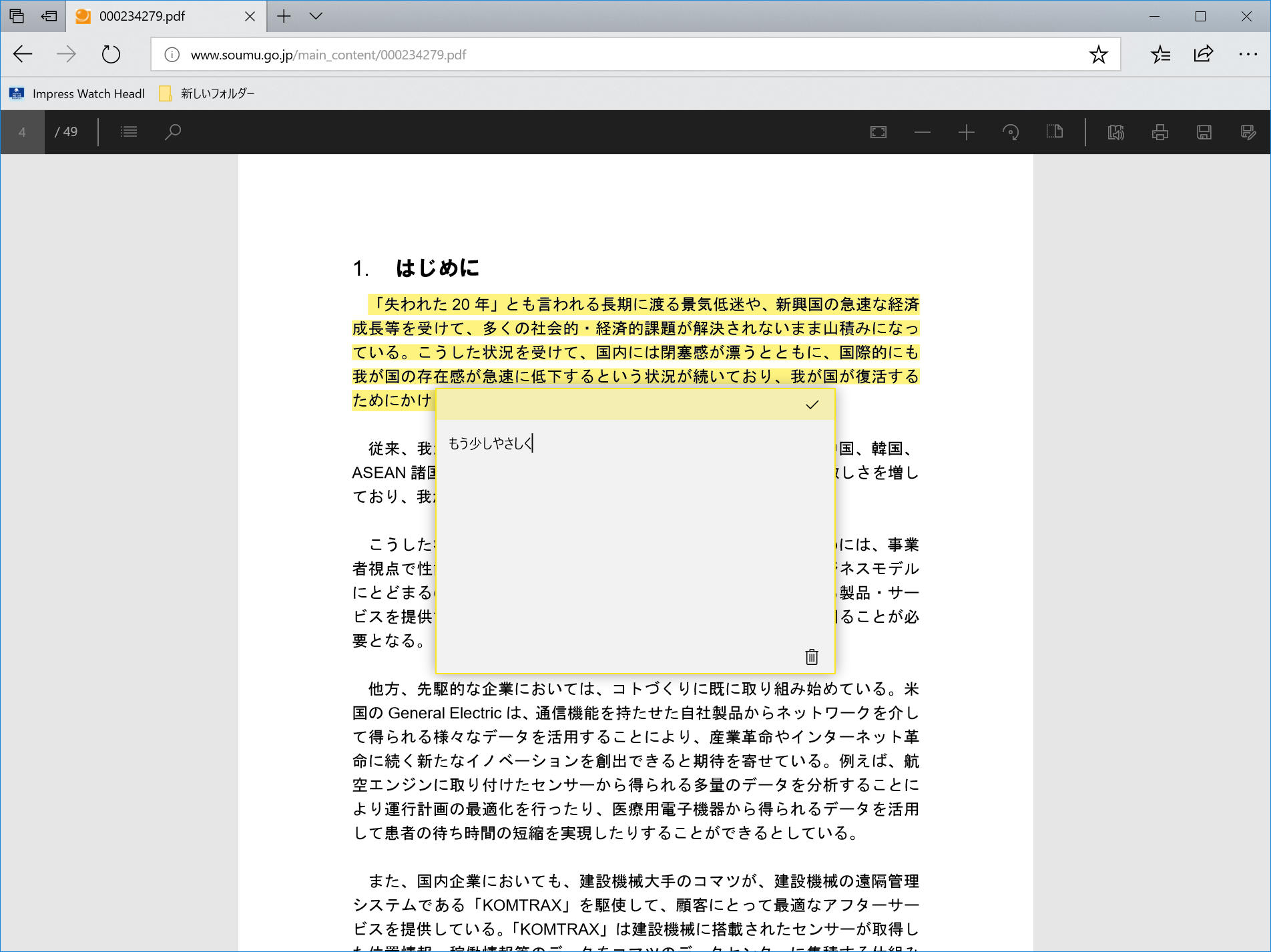Rotate the current PDF page
The width and height of the screenshot is (1271, 952).
coord(1011,132)
